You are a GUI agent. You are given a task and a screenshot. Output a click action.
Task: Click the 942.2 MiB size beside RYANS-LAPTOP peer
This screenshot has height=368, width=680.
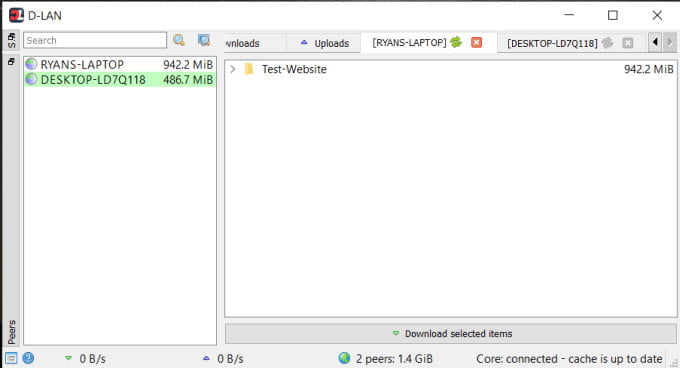(x=188, y=65)
